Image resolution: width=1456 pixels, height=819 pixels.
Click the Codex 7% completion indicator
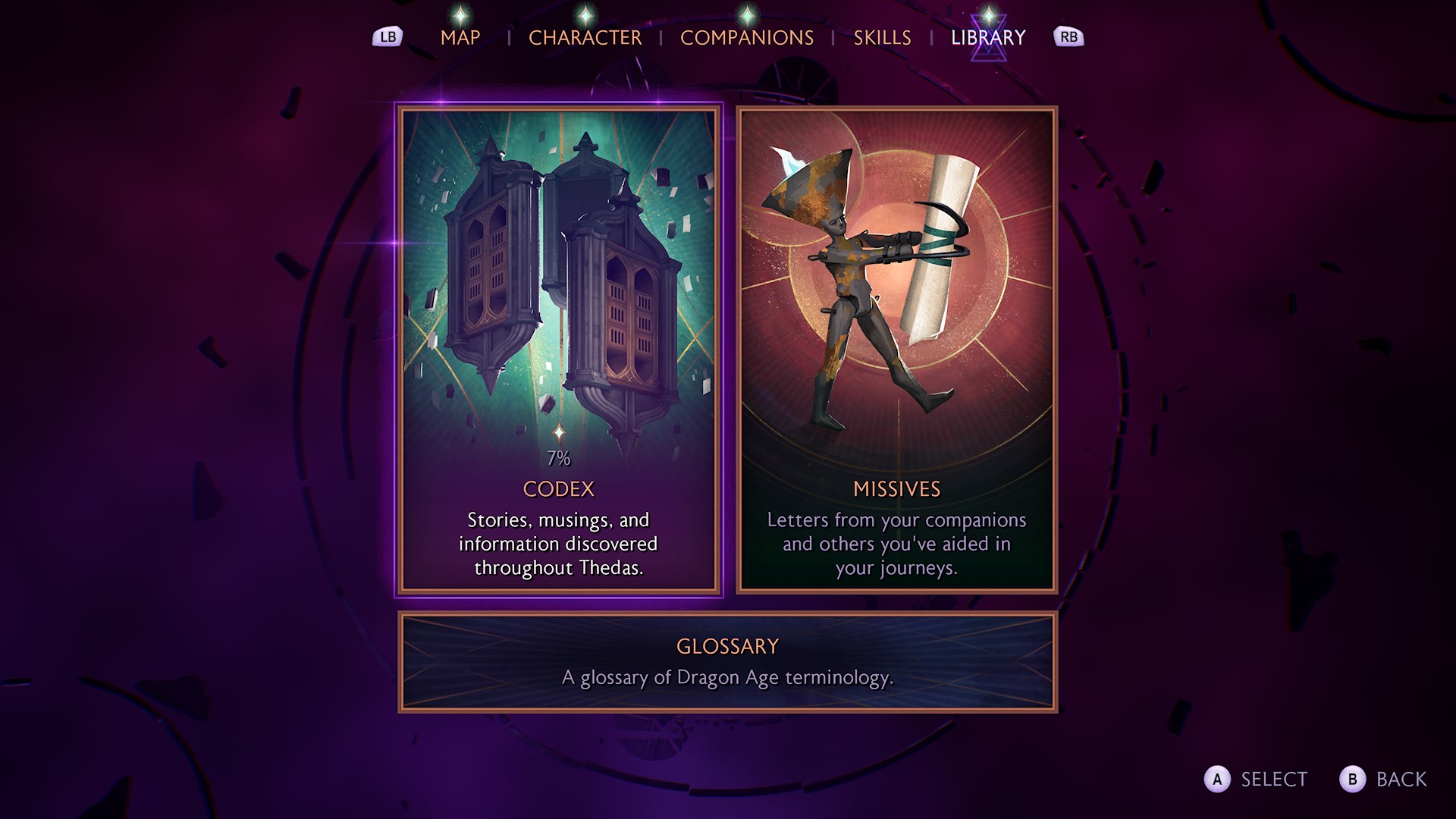(559, 458)
